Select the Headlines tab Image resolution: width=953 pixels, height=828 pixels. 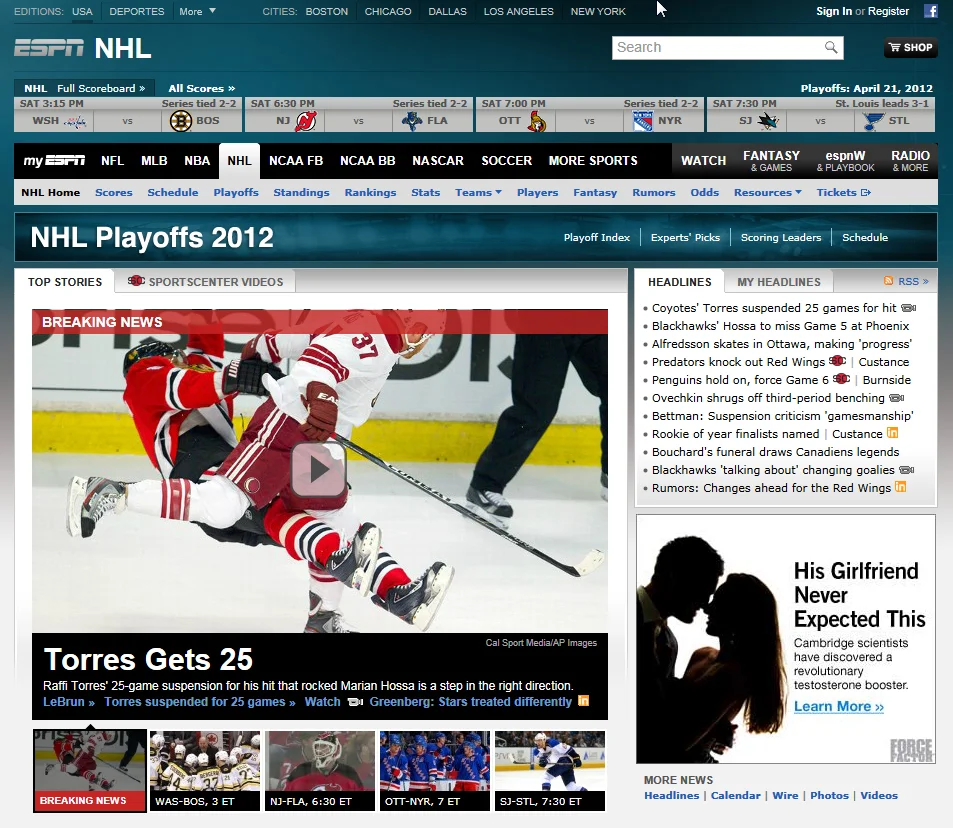pyautogui.click(x=679, y=281)
